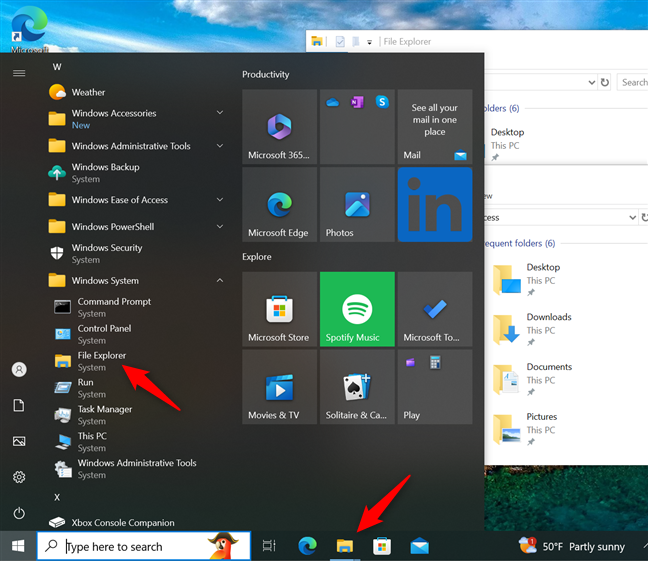Open the large Desktop folder in File Explorer
The image size is (648, 561).
point(527,280)
